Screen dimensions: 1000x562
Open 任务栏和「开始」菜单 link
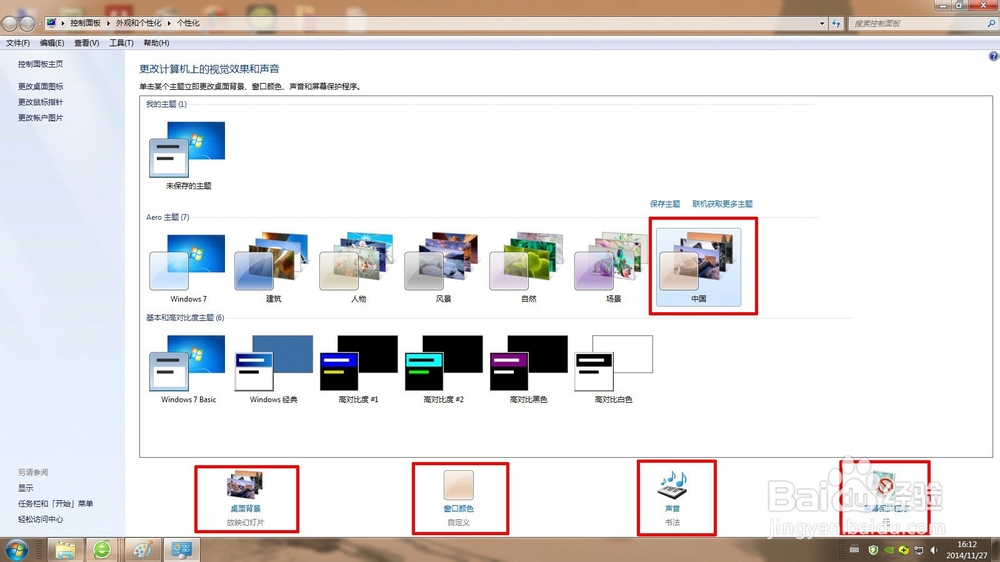click(x=55, y=504)
